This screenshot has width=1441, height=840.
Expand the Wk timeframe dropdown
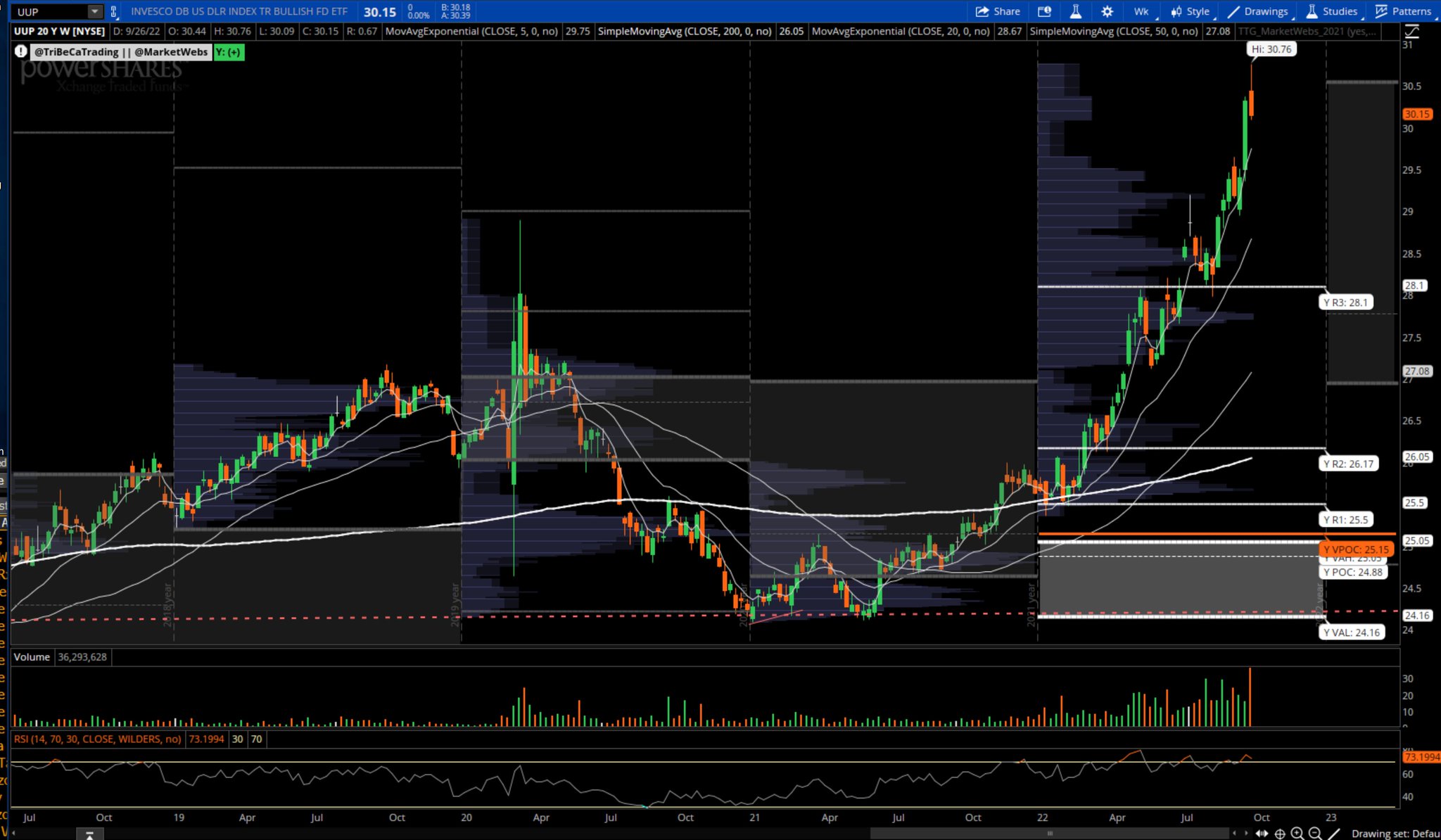click(1141, 11)
